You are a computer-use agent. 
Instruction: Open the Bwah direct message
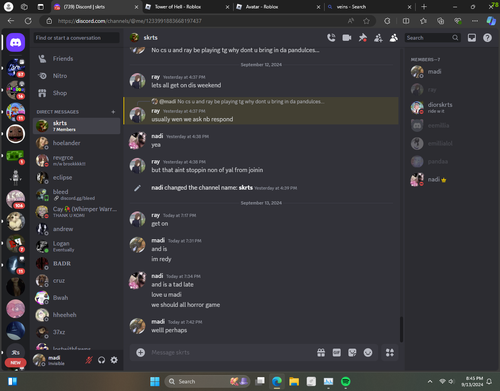click(77, 298)
